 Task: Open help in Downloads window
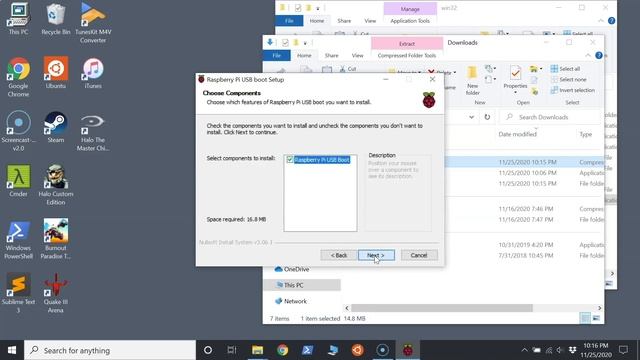click(599, 56)
